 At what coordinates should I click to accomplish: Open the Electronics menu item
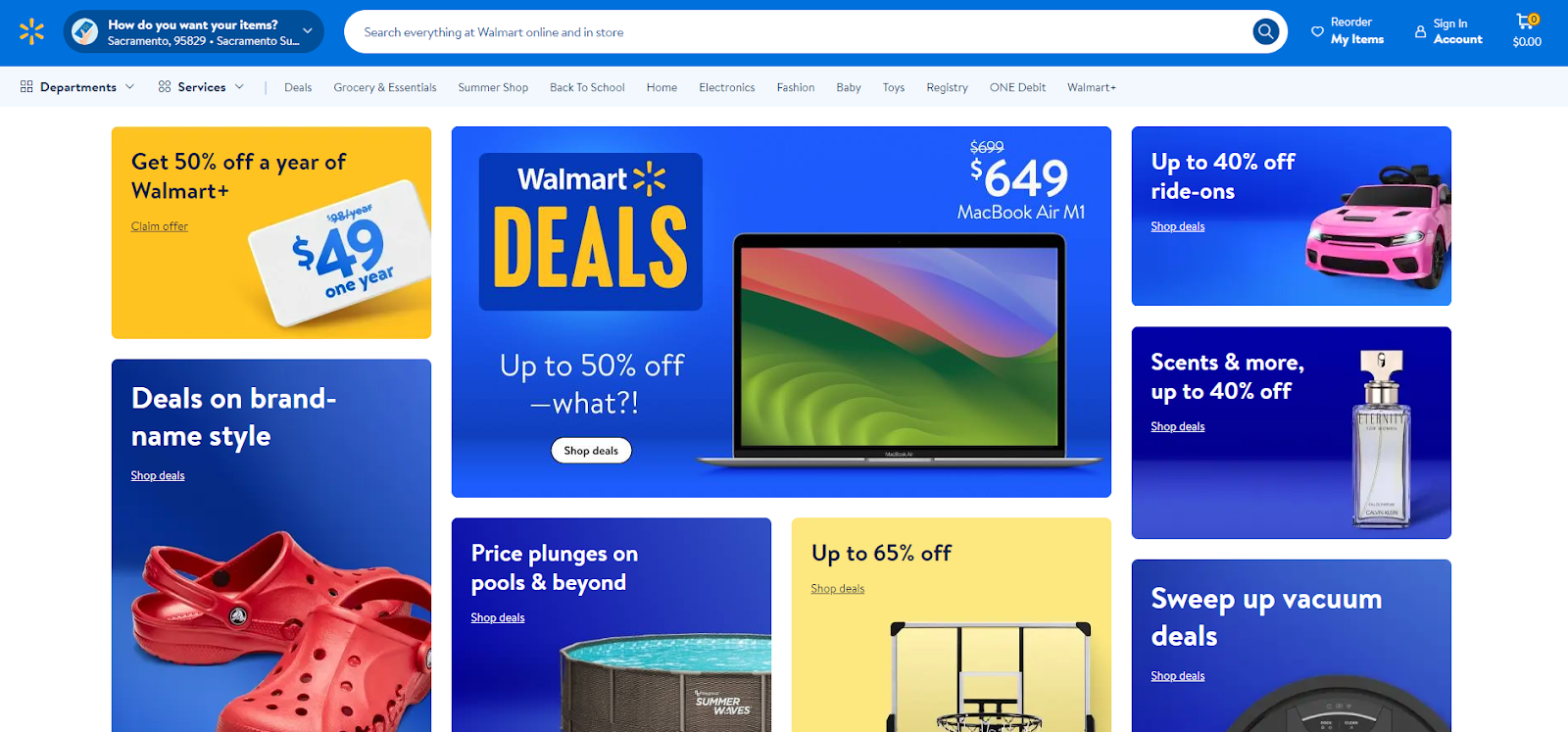coord(727,87)
